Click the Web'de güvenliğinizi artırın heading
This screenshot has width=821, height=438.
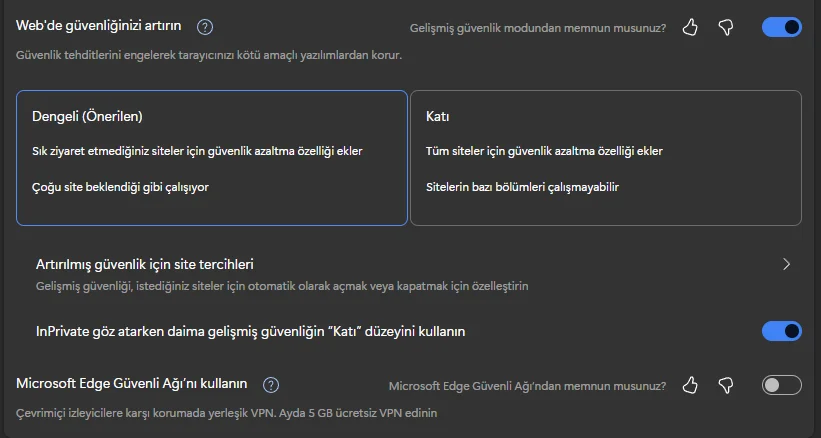point(100,27)
